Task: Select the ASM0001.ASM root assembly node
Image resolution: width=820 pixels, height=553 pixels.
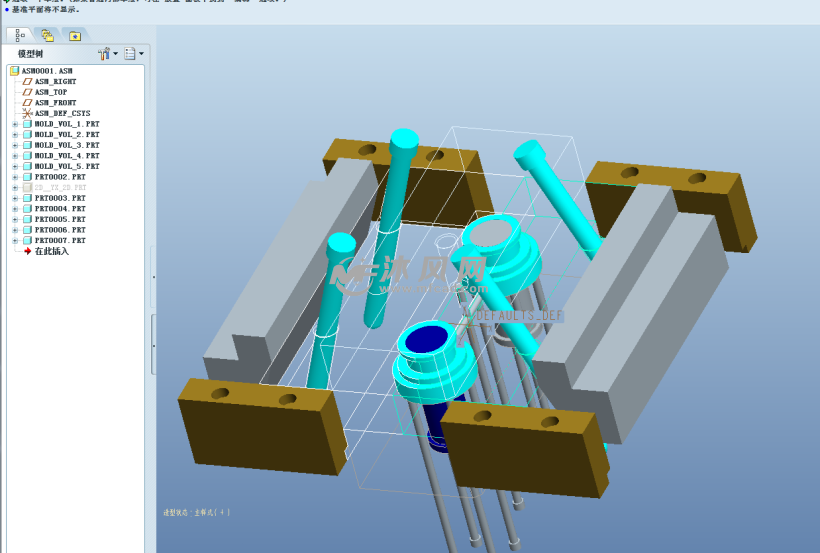Action: [x=47, y=71]
